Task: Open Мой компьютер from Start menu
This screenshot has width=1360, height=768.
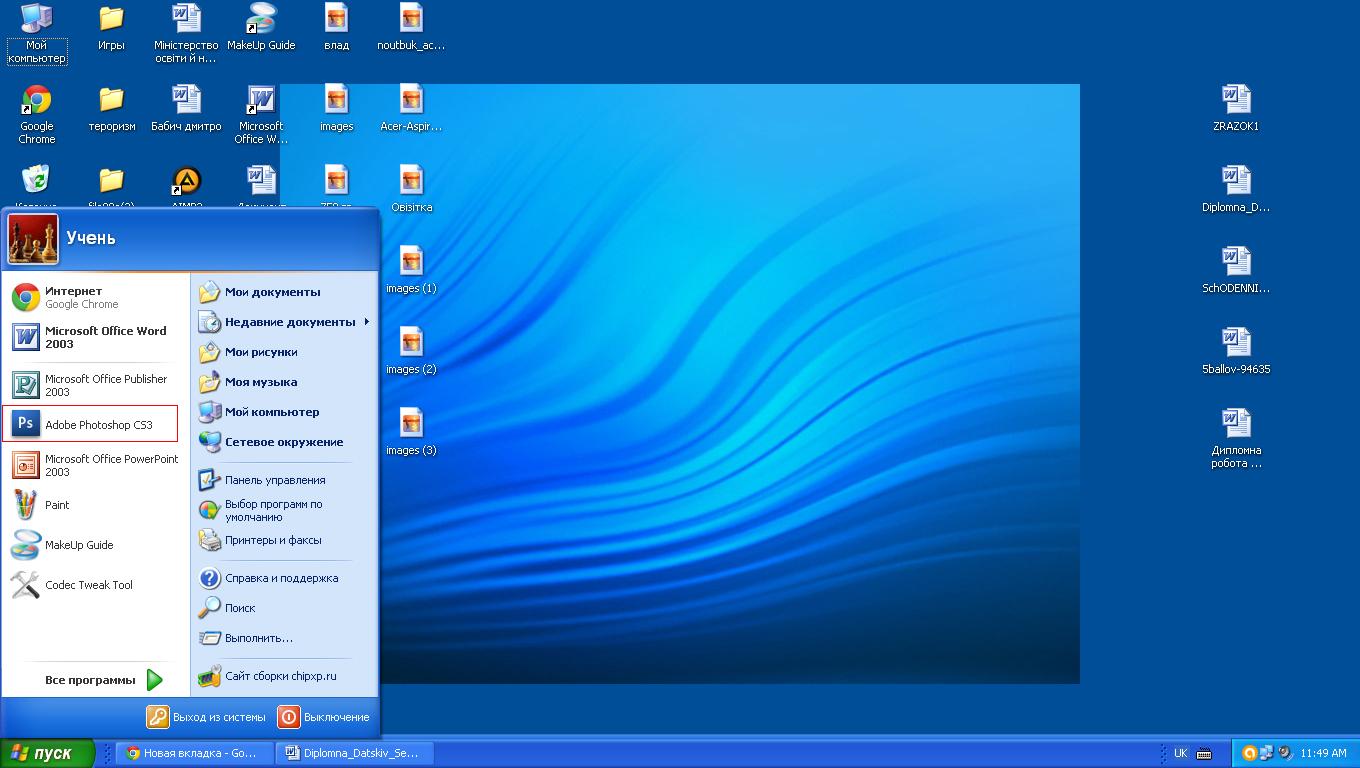Action: 284,412
